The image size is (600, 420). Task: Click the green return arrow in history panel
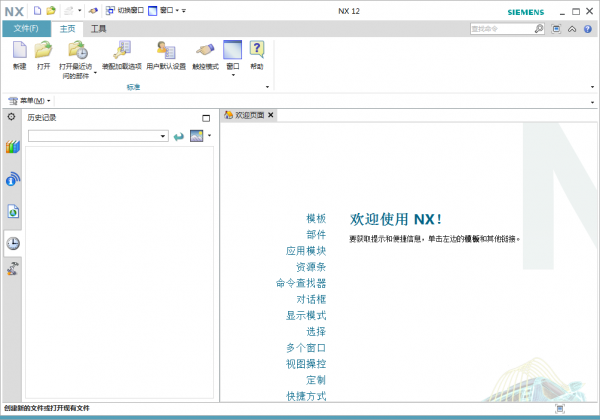coord(178,136)
